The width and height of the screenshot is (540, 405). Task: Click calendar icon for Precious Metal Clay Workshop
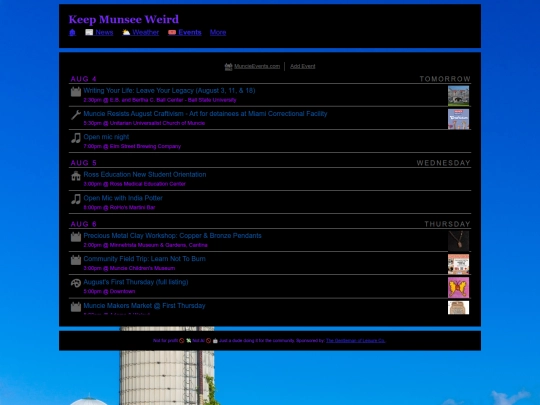pos(76,237)
